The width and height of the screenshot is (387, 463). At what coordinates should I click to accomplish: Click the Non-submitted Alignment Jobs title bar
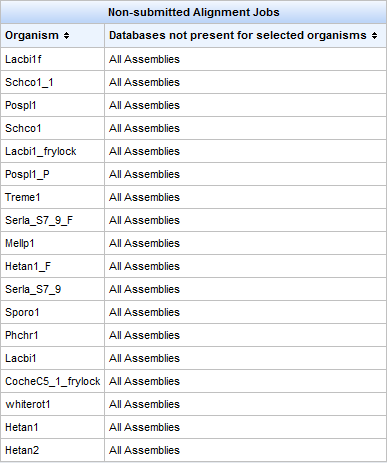193,12
